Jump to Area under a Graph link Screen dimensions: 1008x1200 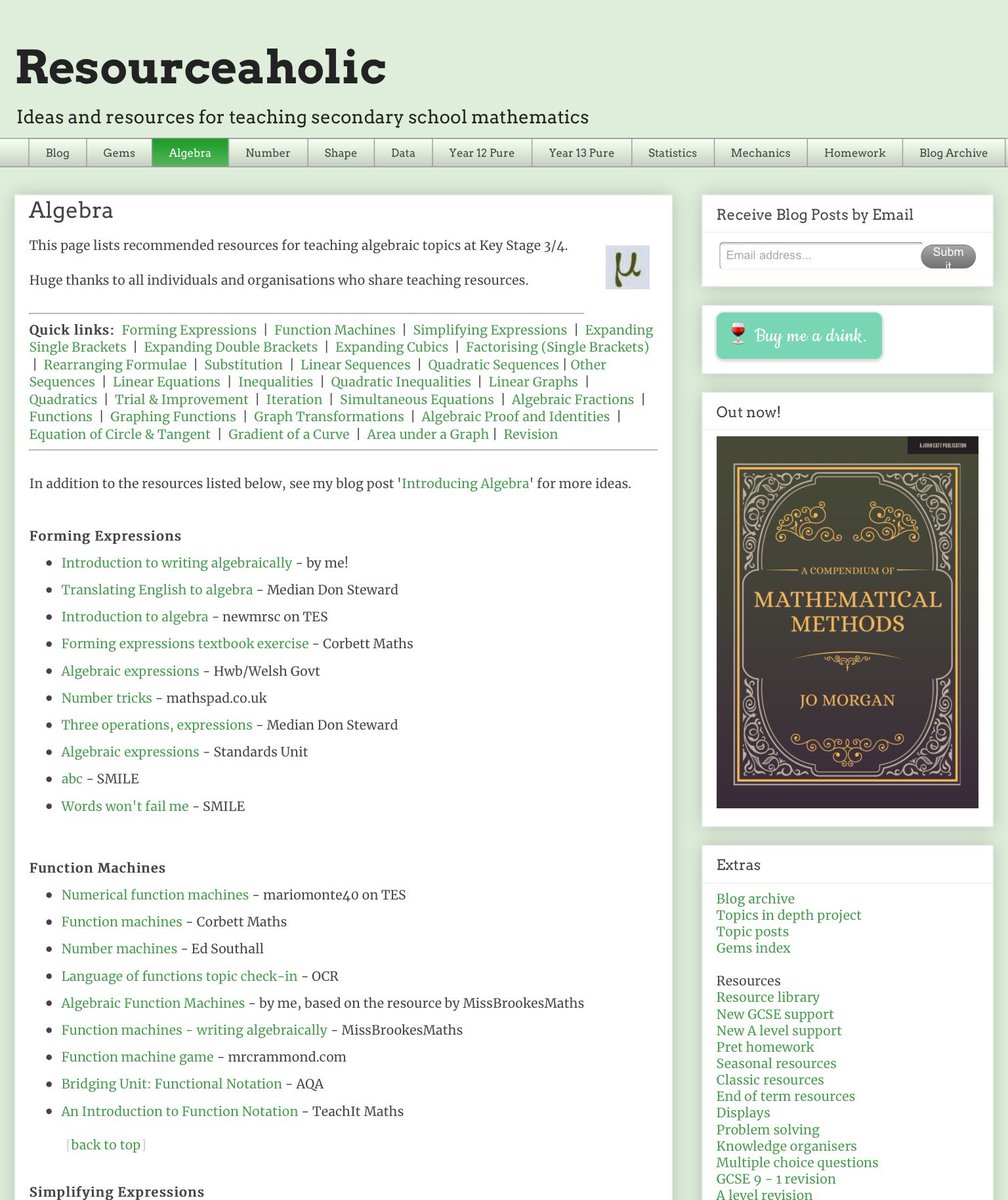[x=428, y=435]
